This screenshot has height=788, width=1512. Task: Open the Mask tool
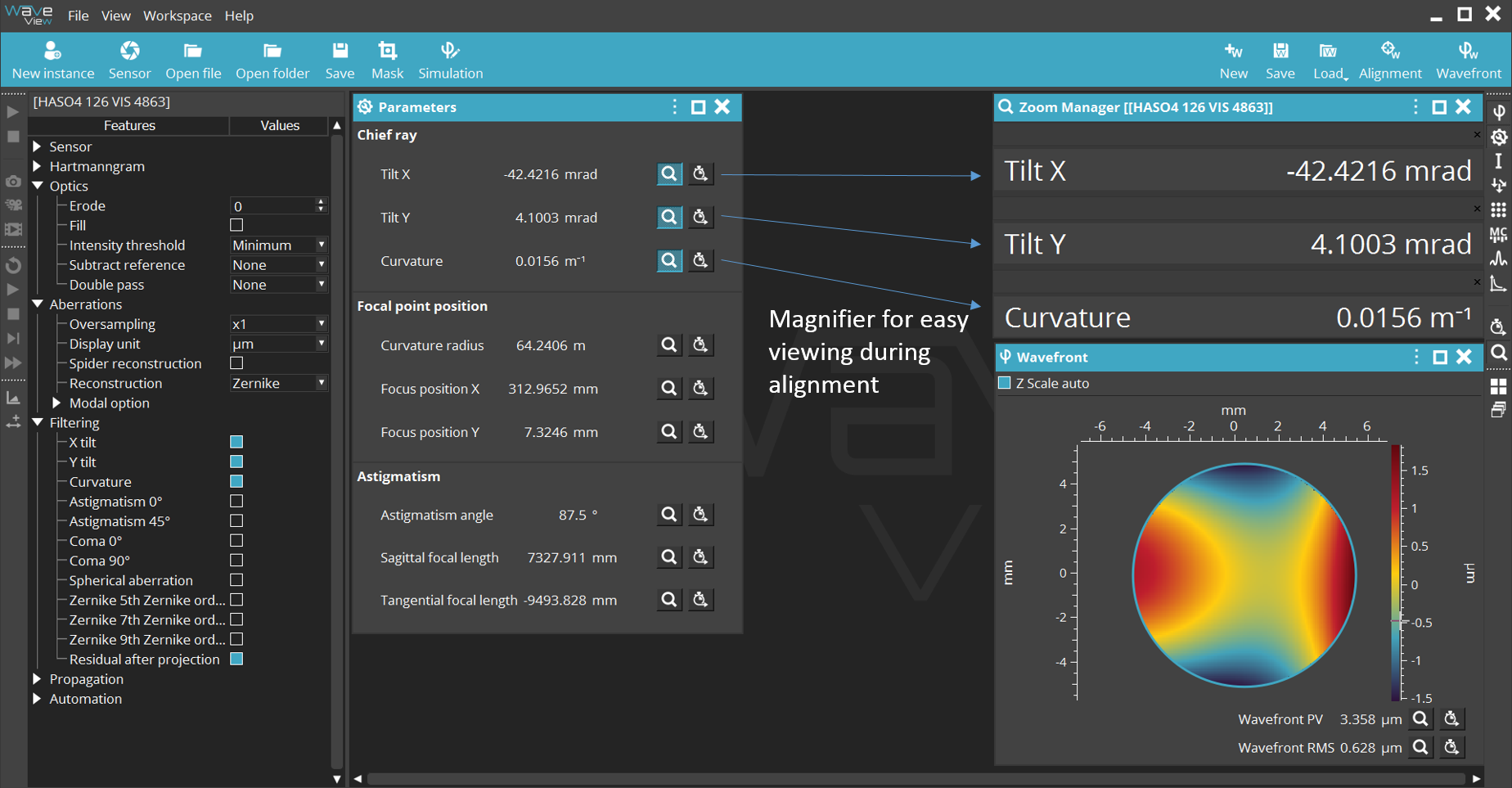pyautogui.click(x=387, y=61)
